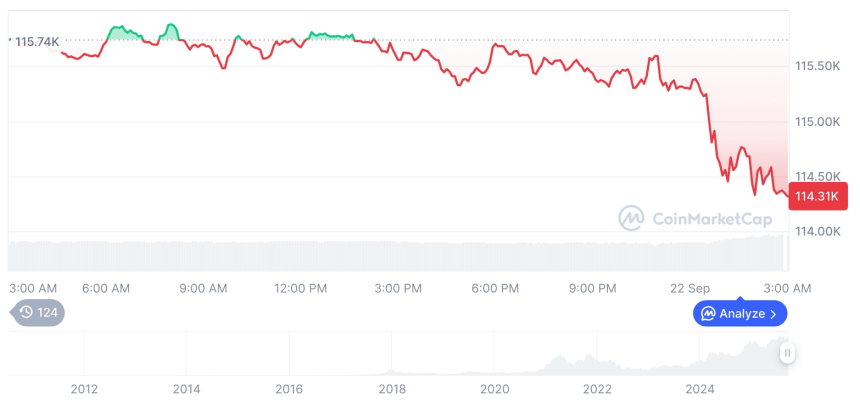Image resolution: width=860 pixels, height=401 pixels.
Task: Select 2020 on the year timeline
Action: [x=494, y=388]
